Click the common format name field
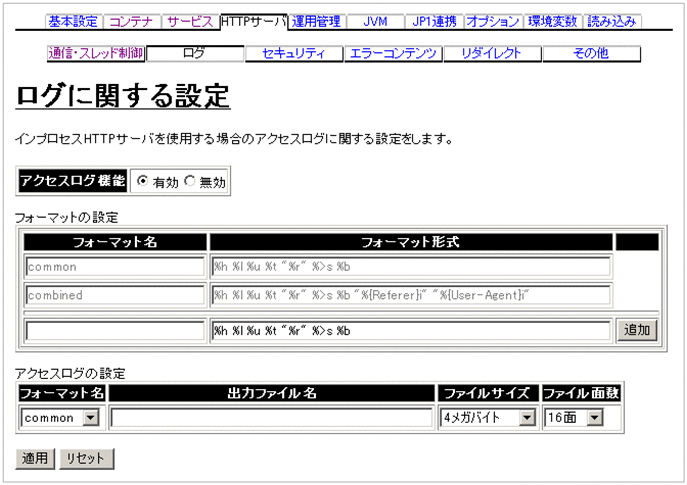 click(115, 267)
